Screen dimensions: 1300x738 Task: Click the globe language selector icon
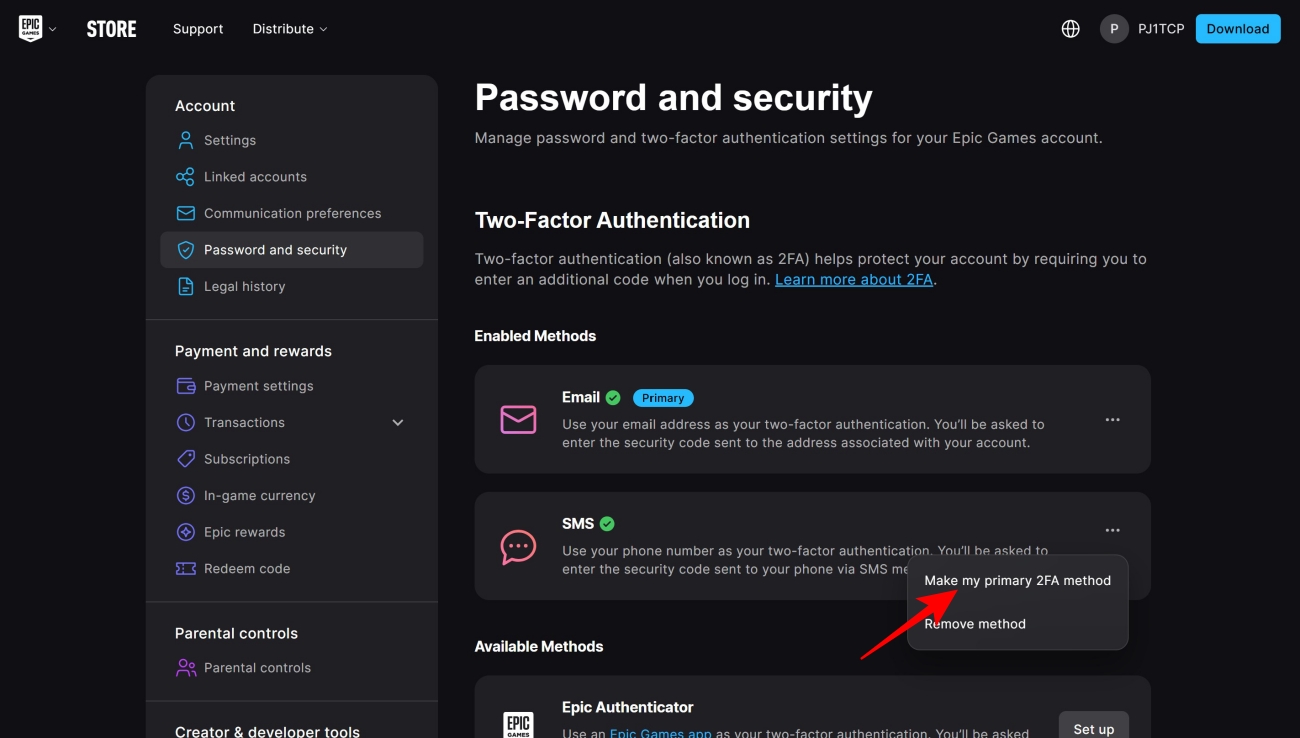(1070, 29)
